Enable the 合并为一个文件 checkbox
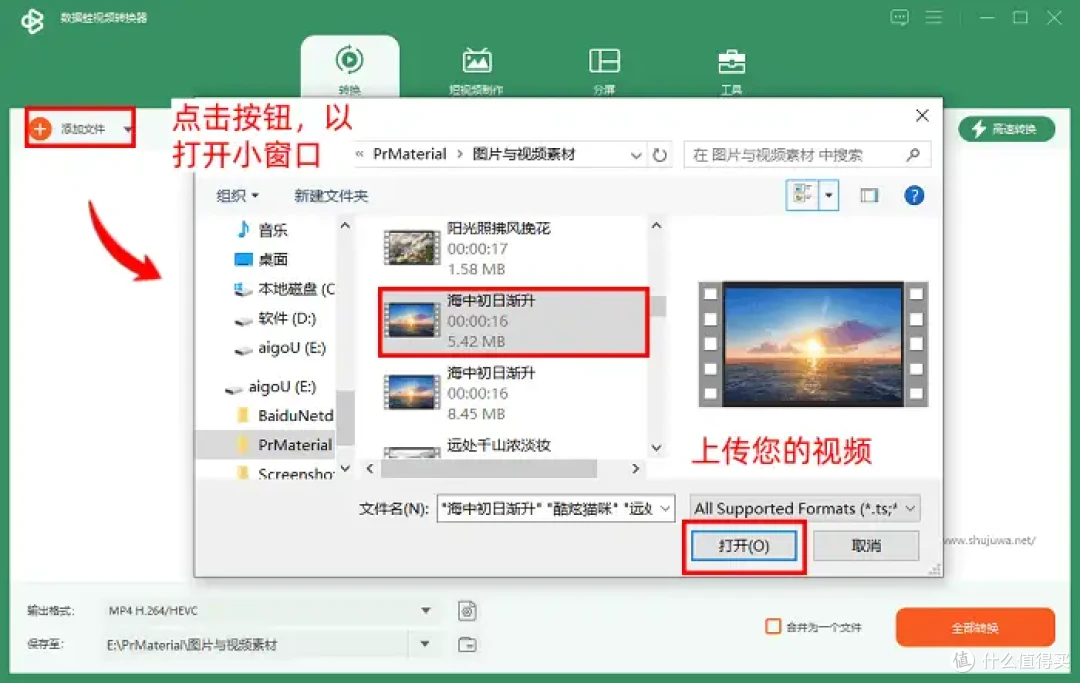 pyautogui.click(x=773, y=627)
